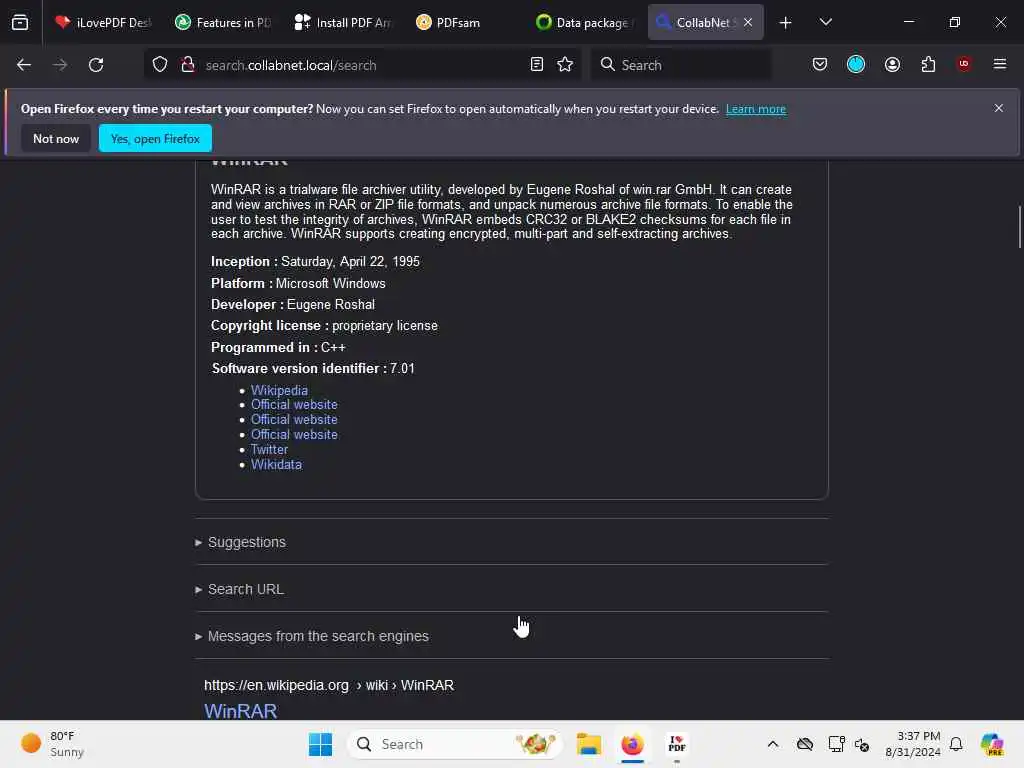Open File Explorer from taskbar
Viewport: 1024px width, 768px height.
(x=588, y=744)
